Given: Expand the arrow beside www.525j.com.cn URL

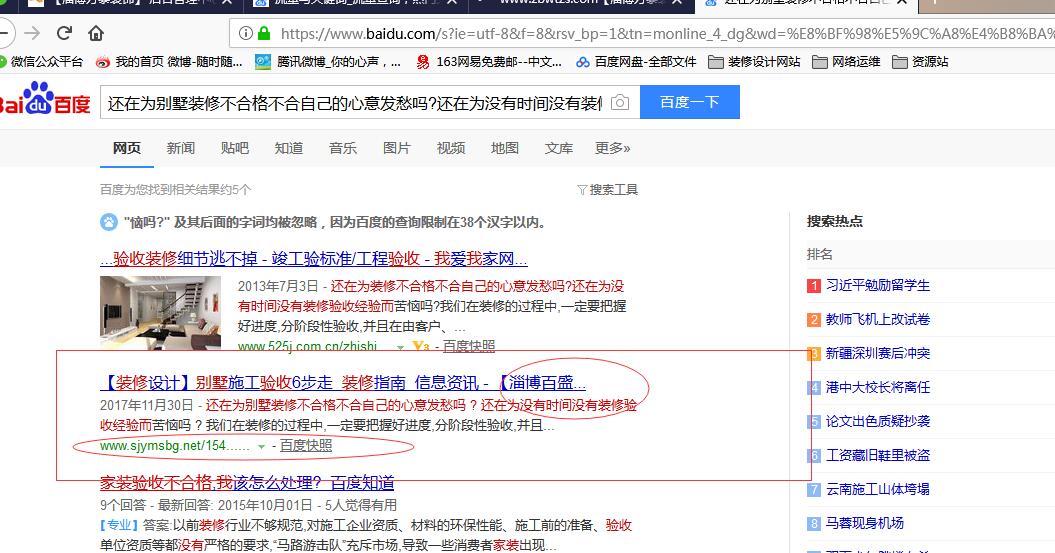Looking at the screenshot, I should coord(400,347).
